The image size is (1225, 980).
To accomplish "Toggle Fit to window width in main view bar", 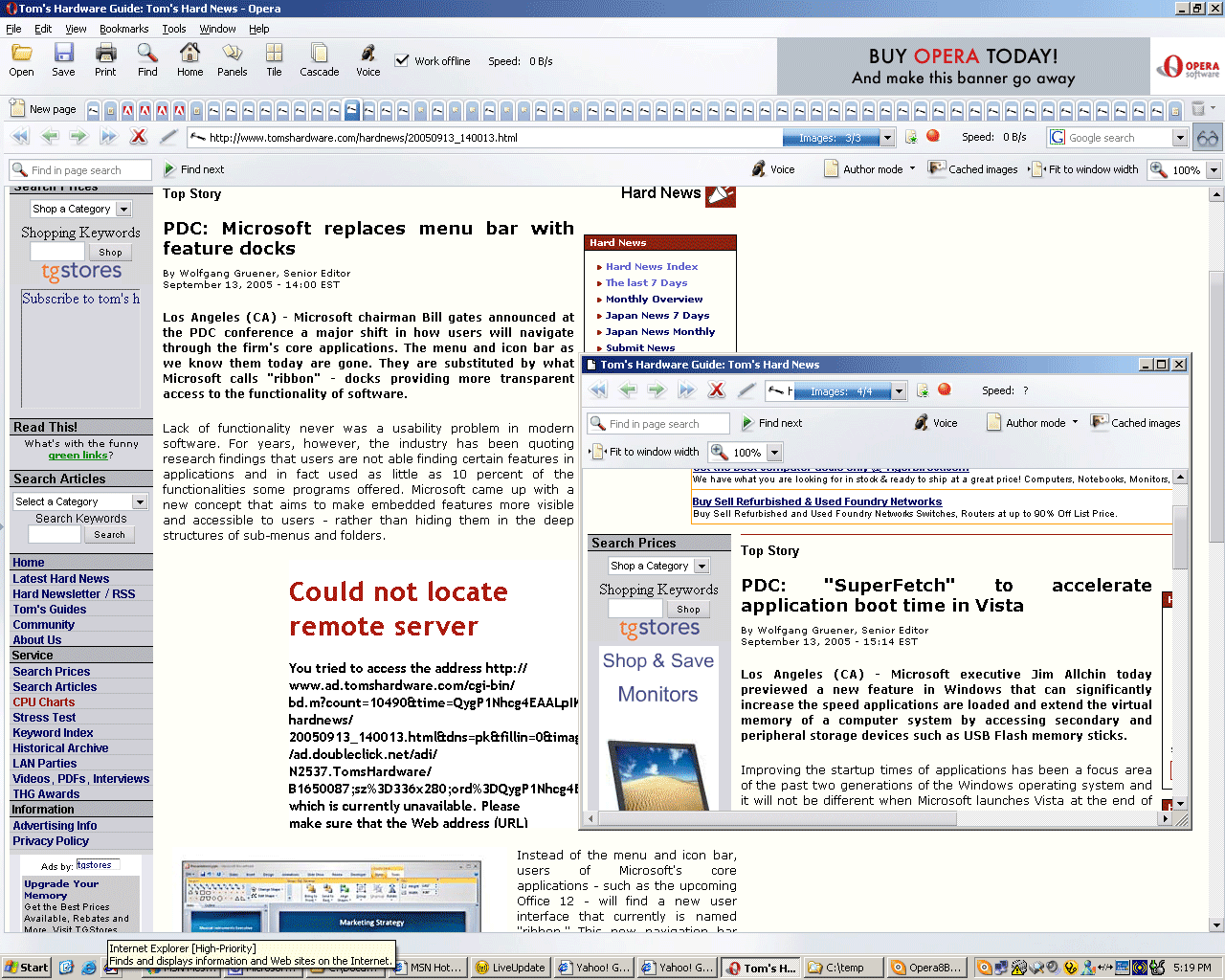I will click(1084, 169).
